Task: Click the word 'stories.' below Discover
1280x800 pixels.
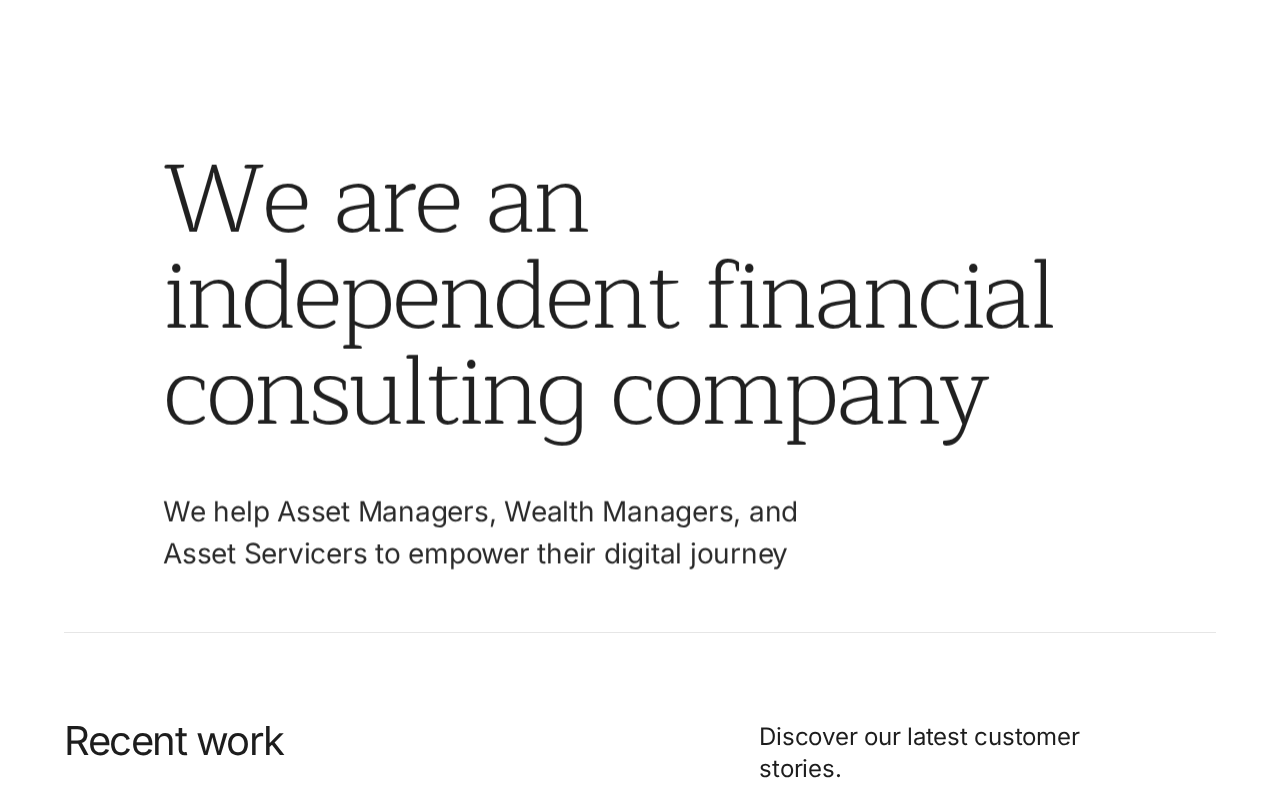Action: (x=800, y=769)
